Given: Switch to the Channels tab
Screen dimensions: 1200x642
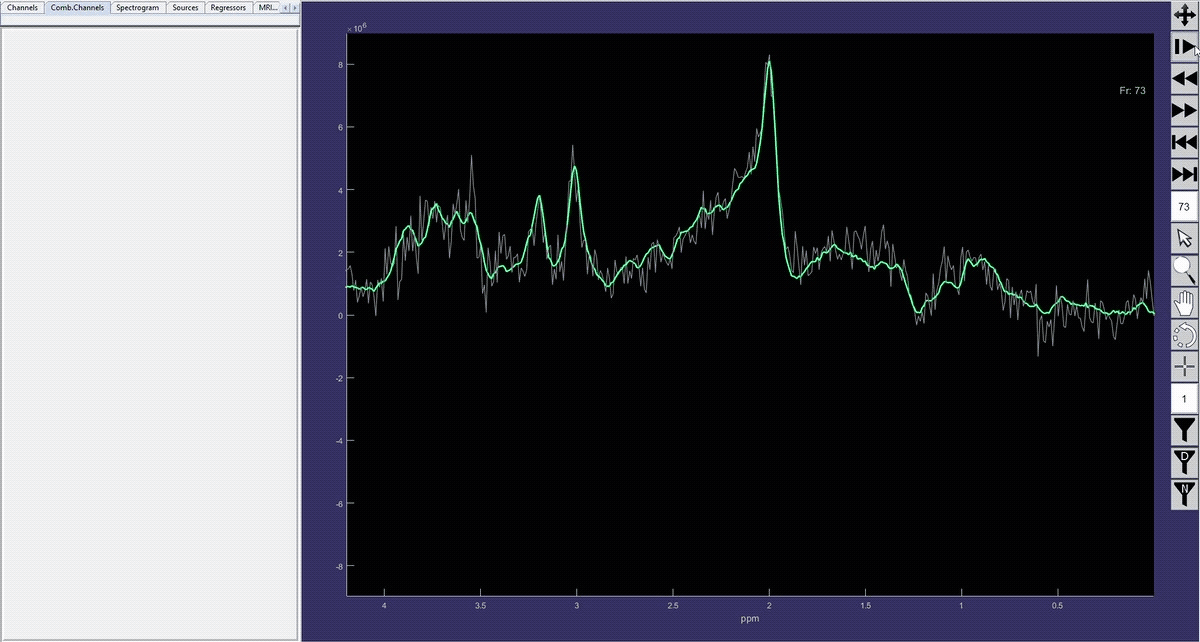Looking at the screenshot, I should (x=22, y=8).
